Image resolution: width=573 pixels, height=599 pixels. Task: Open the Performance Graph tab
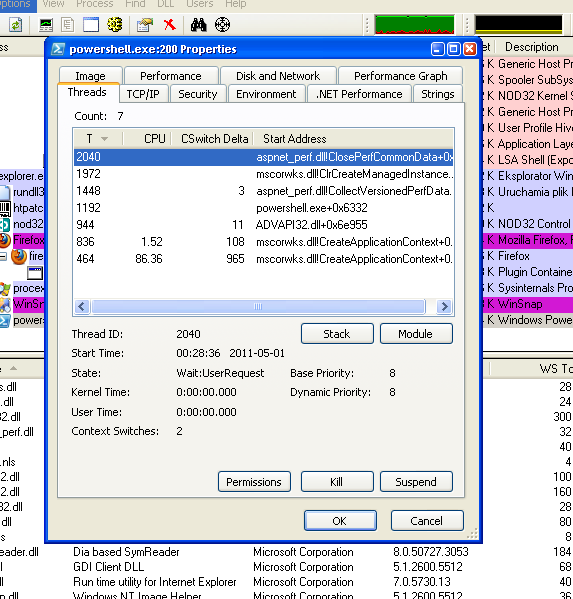coord(400,76)
